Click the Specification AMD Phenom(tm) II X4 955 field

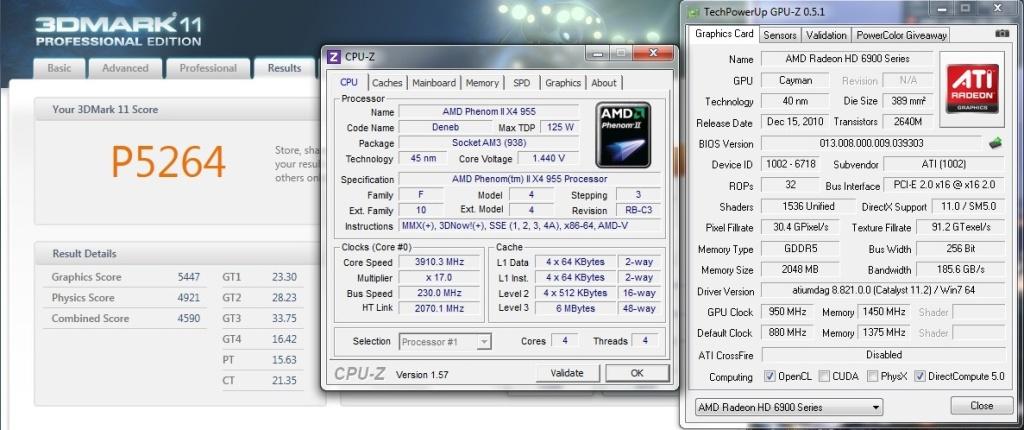pyautogui.click(x=529, y=179)
